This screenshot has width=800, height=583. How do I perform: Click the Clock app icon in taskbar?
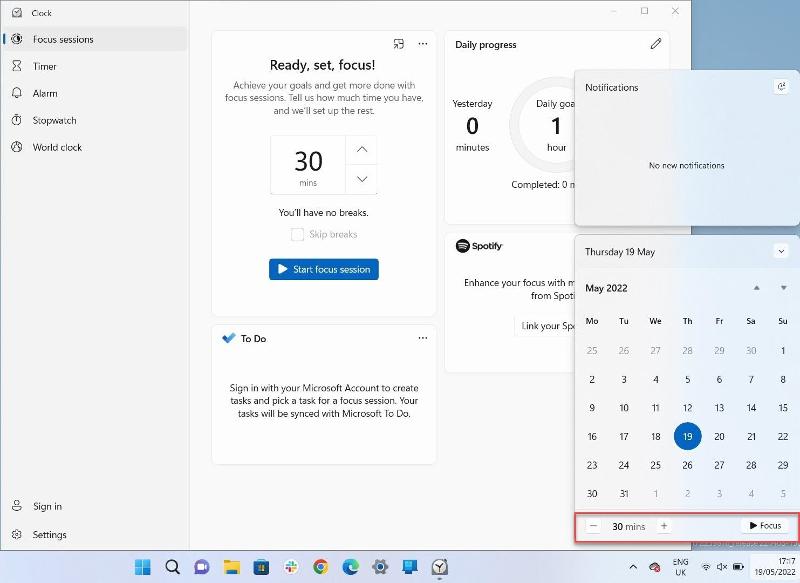pyautogui.click(x=440, y=567)
